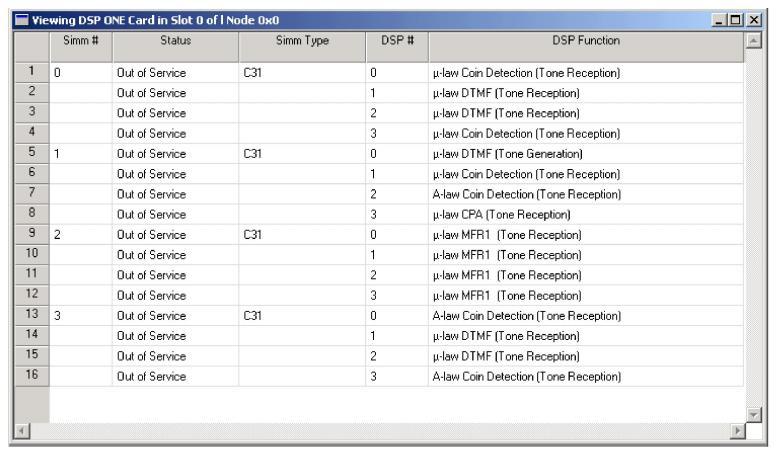The height and width of the screenshot is (450, 776).
Task: Click the horizontal scrollbar left arrow
Action: 12,431
